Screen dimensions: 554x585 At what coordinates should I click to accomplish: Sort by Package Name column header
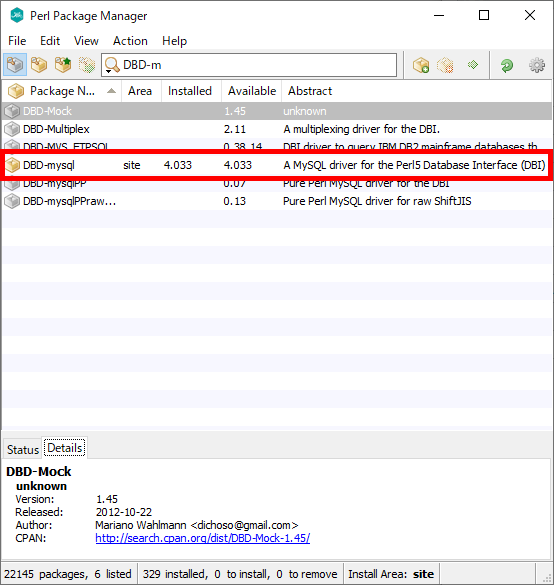(62, 91)
